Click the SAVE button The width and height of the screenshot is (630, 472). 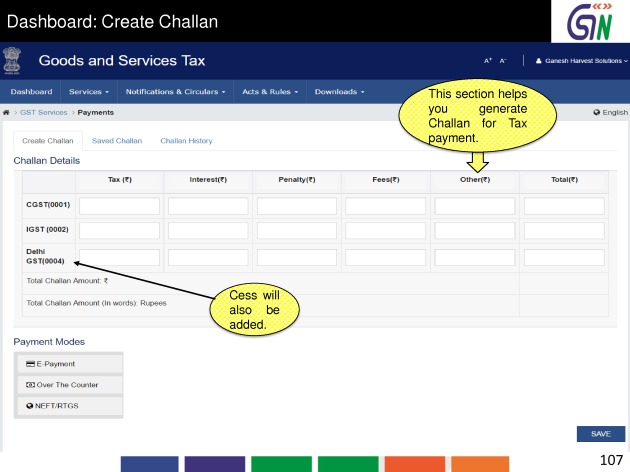(601, 434)
